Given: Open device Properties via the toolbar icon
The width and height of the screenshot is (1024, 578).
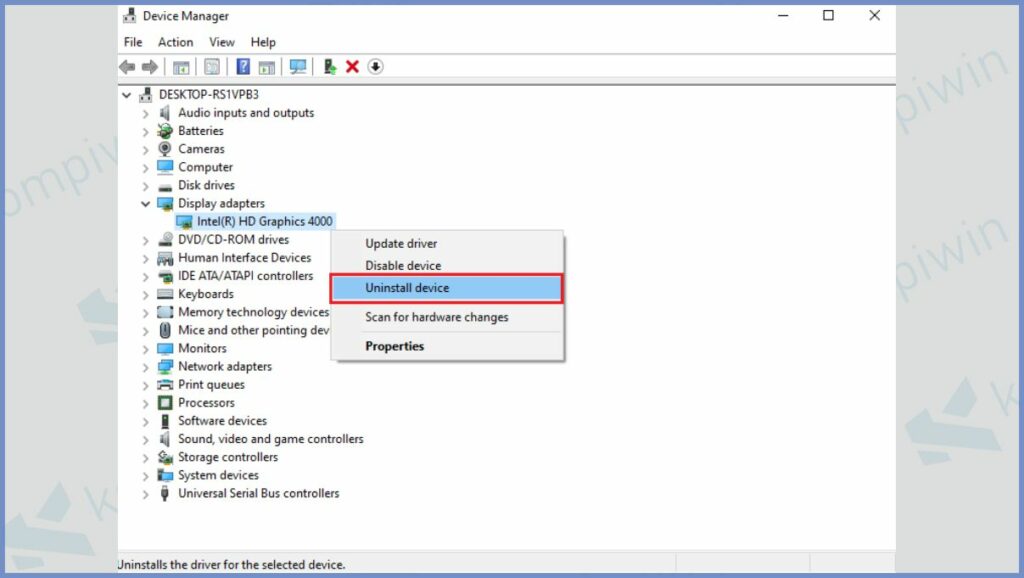Looking at the screenshot, I should [211, 66].
